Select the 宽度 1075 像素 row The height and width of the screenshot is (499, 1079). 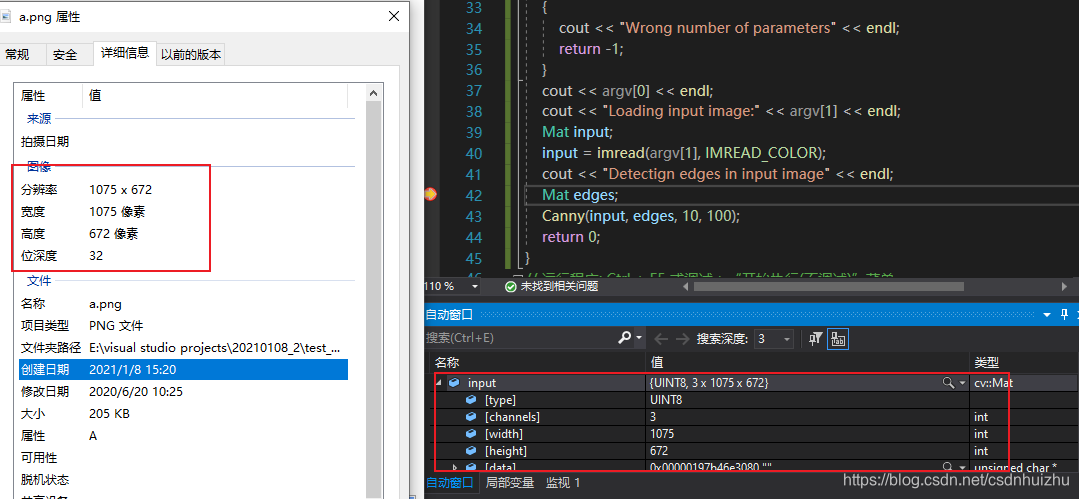pyautogui.click(x=183, y=211)
